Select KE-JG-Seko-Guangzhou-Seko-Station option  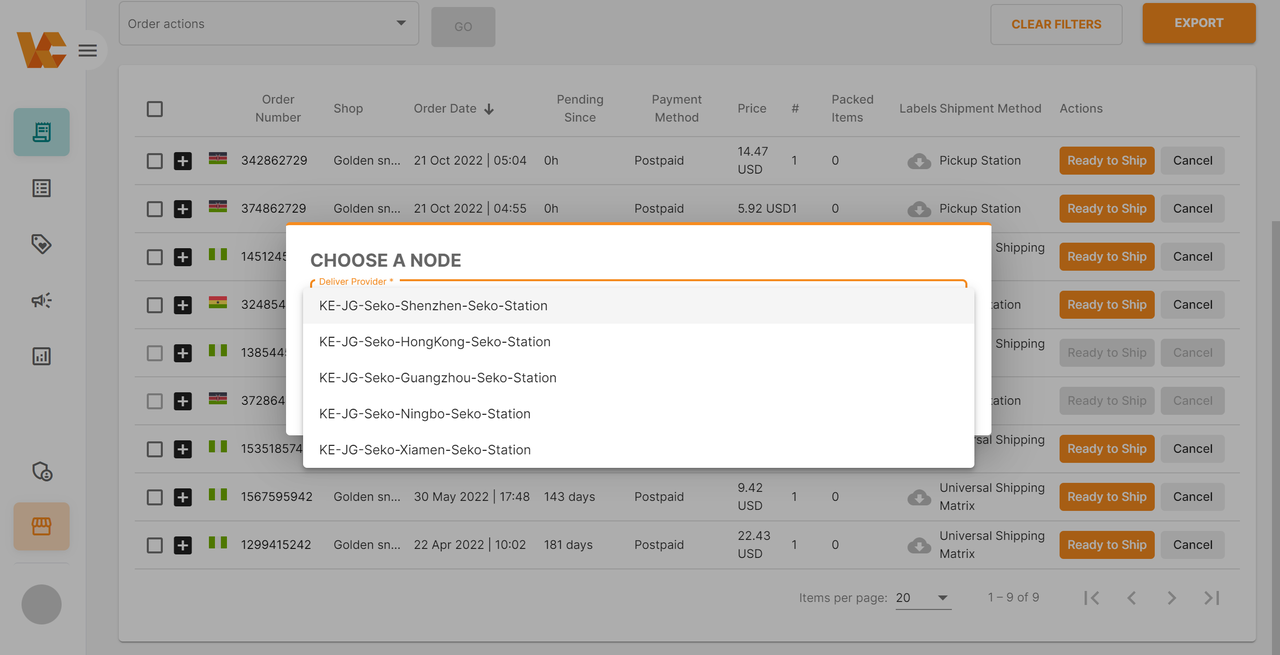pos(639,378)
